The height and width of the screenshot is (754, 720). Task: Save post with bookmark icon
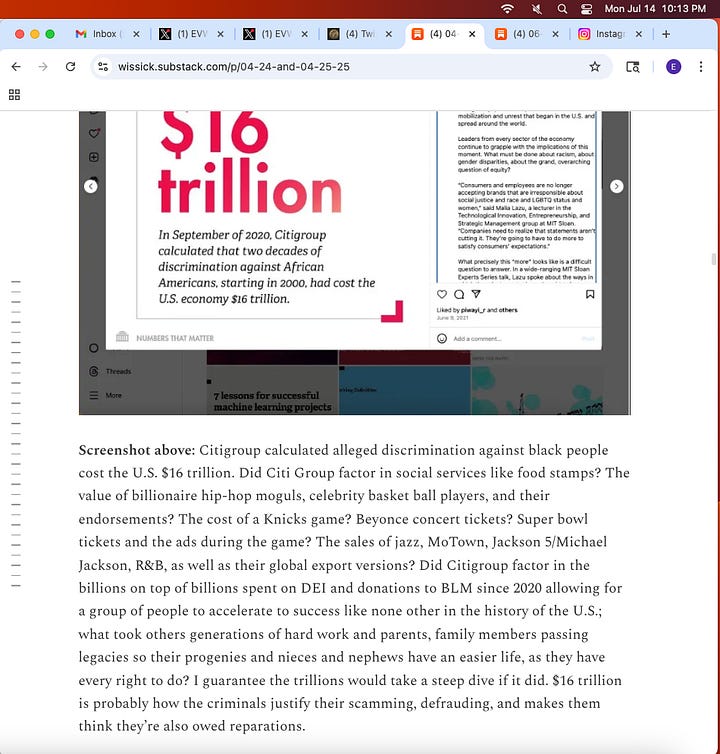point(590,294)
